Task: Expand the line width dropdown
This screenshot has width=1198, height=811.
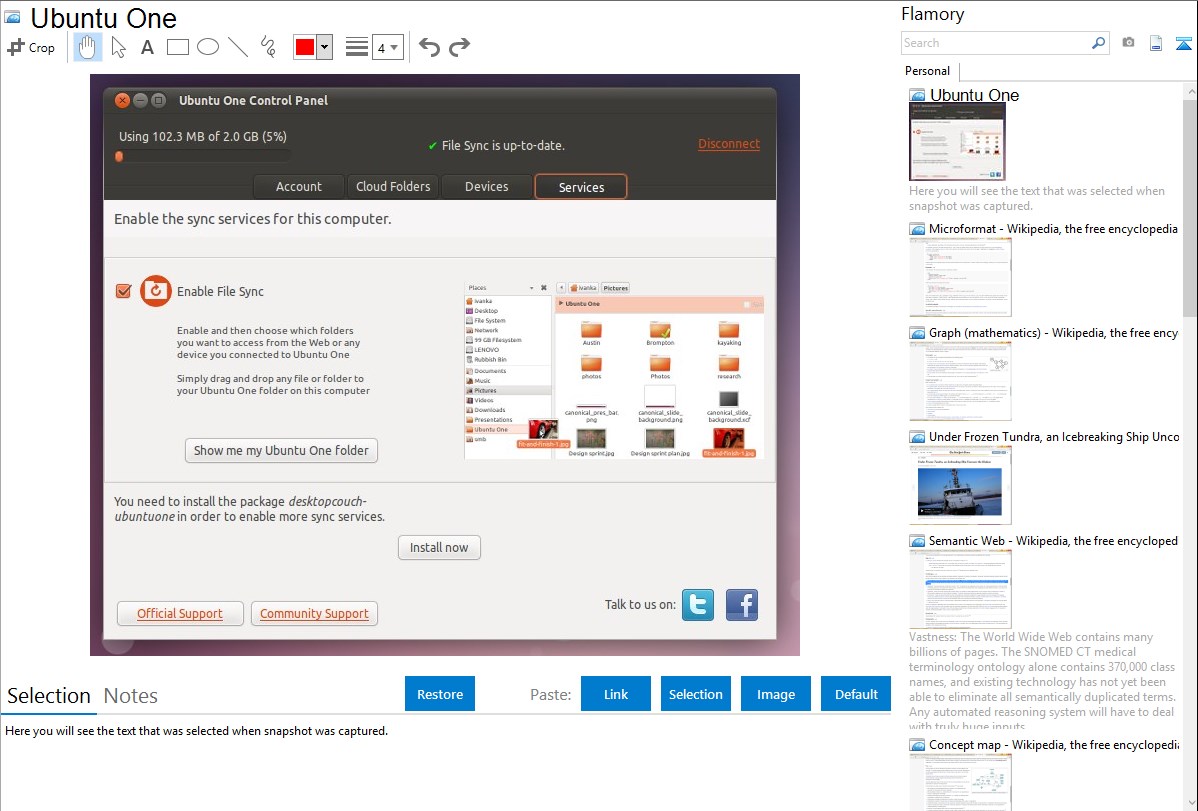Action: click(388, 47)
